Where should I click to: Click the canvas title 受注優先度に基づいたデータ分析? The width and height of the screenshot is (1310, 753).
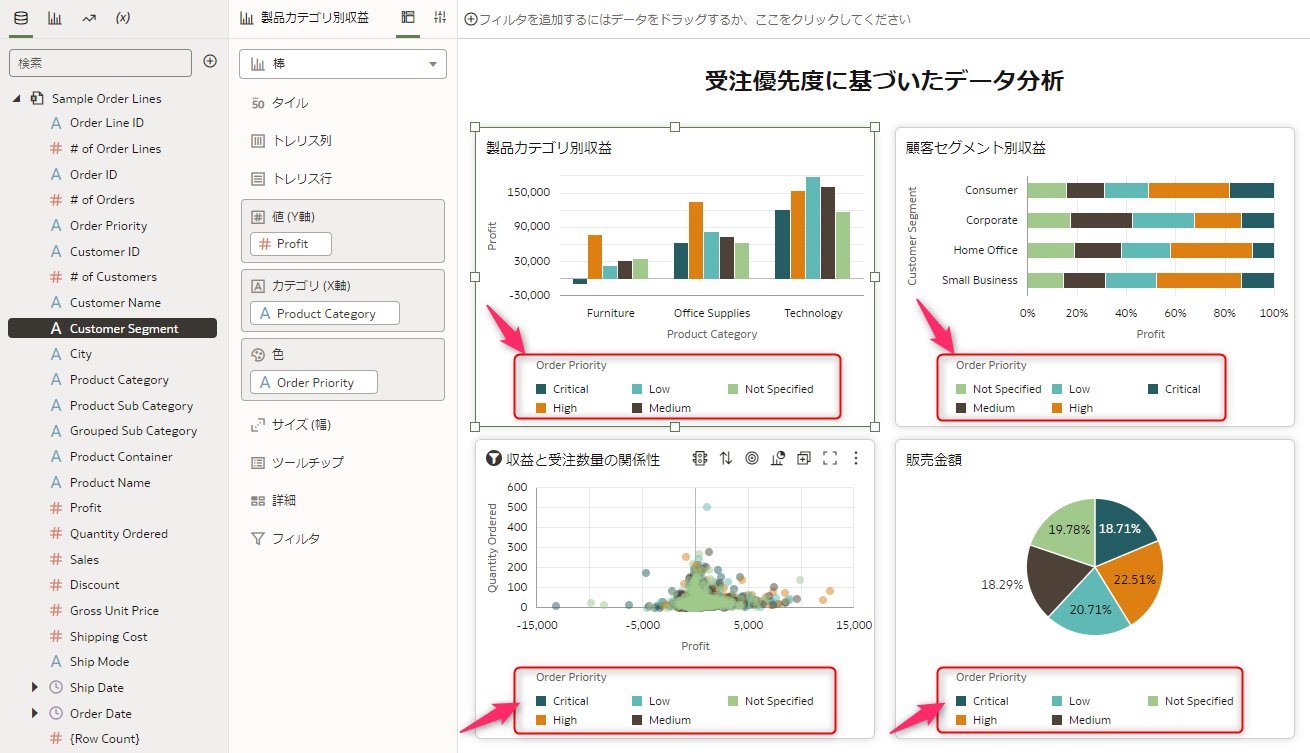(x=884, y=81)
